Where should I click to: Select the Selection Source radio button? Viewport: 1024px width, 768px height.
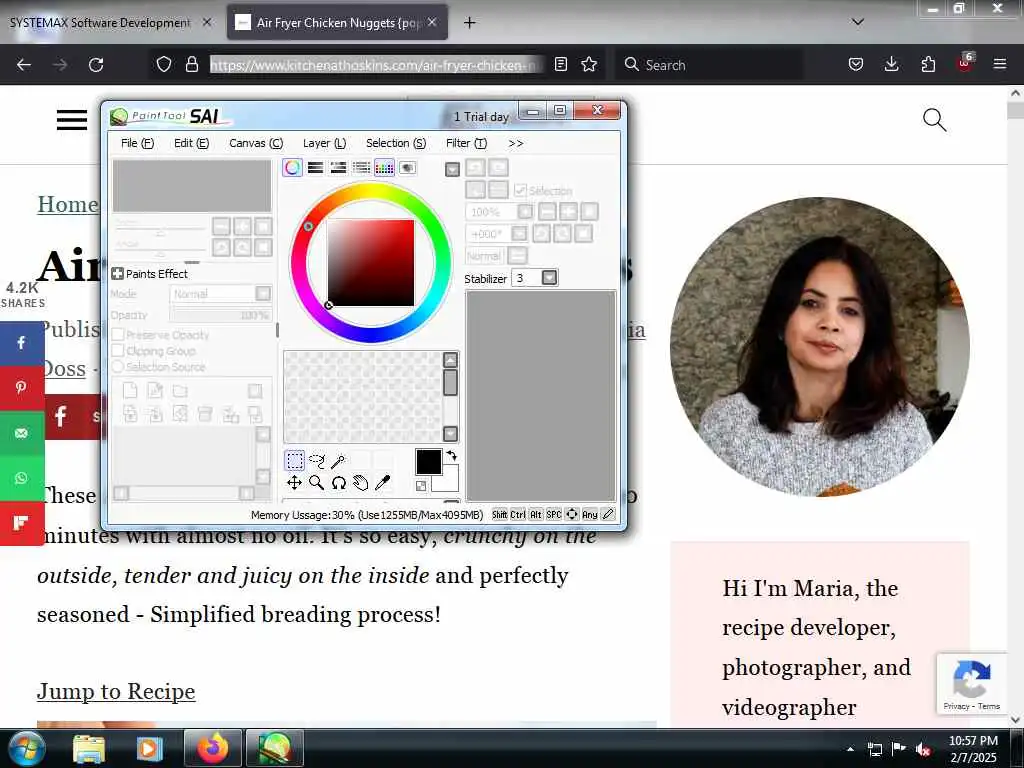[x=118, y=366]
